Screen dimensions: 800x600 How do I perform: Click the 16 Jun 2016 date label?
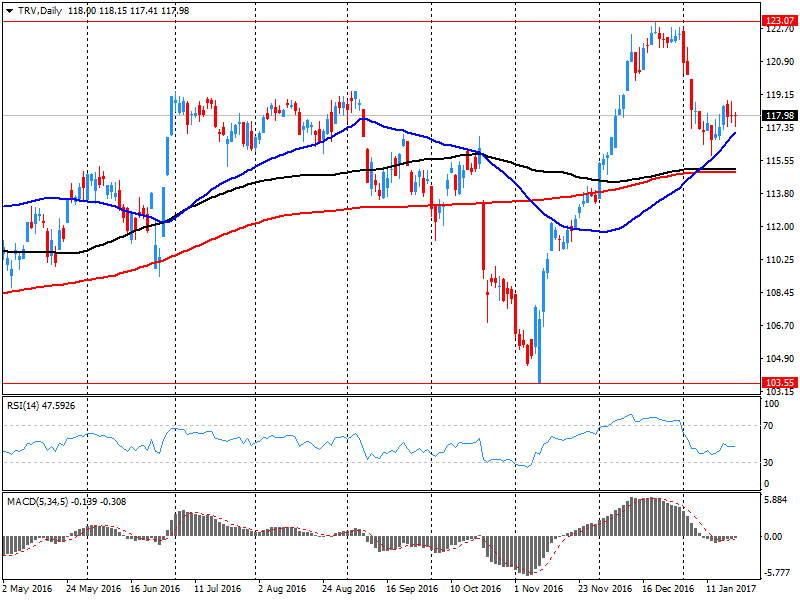[x=155, y=589]
